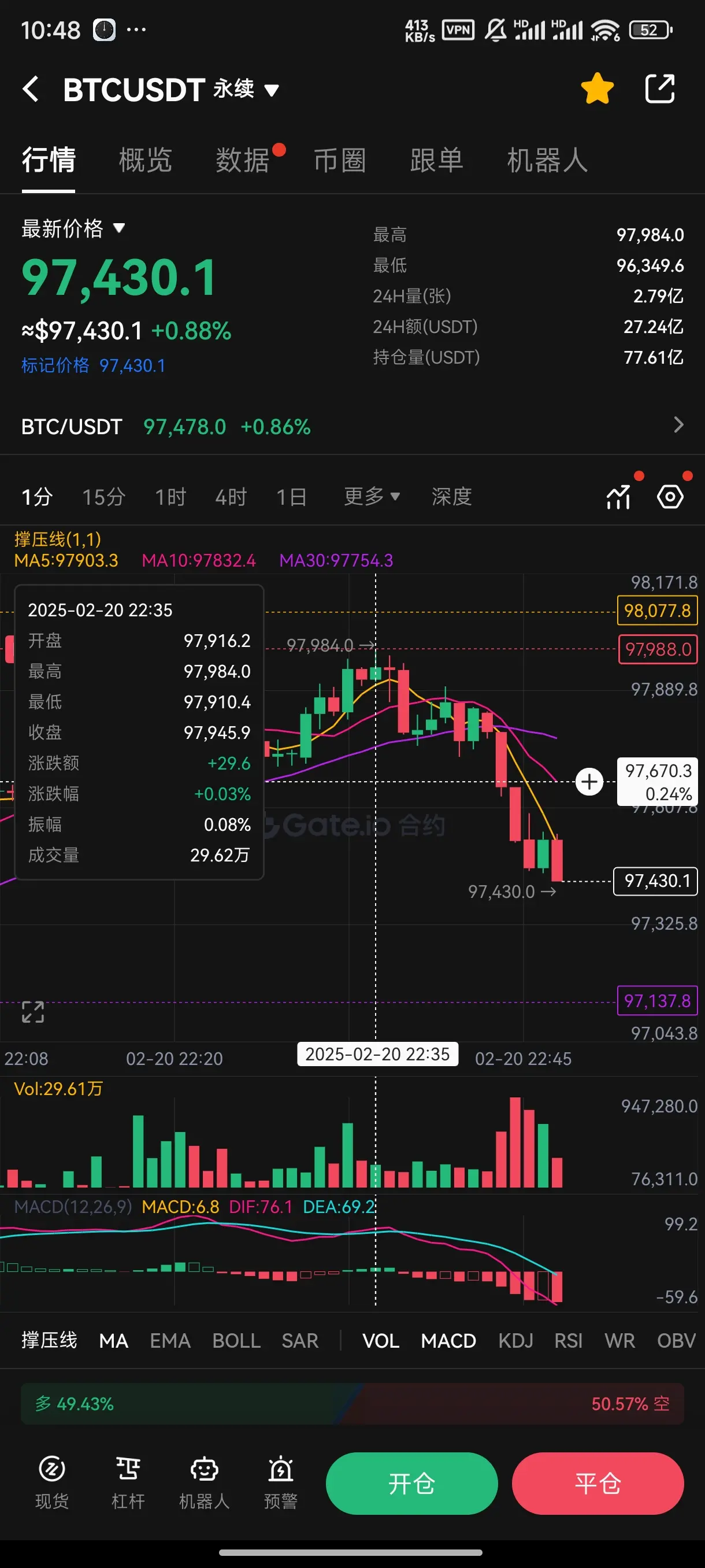Toggle the BOLL indicator
Viewport: 705px width, 1568px height.
[x=236, y=1340]
